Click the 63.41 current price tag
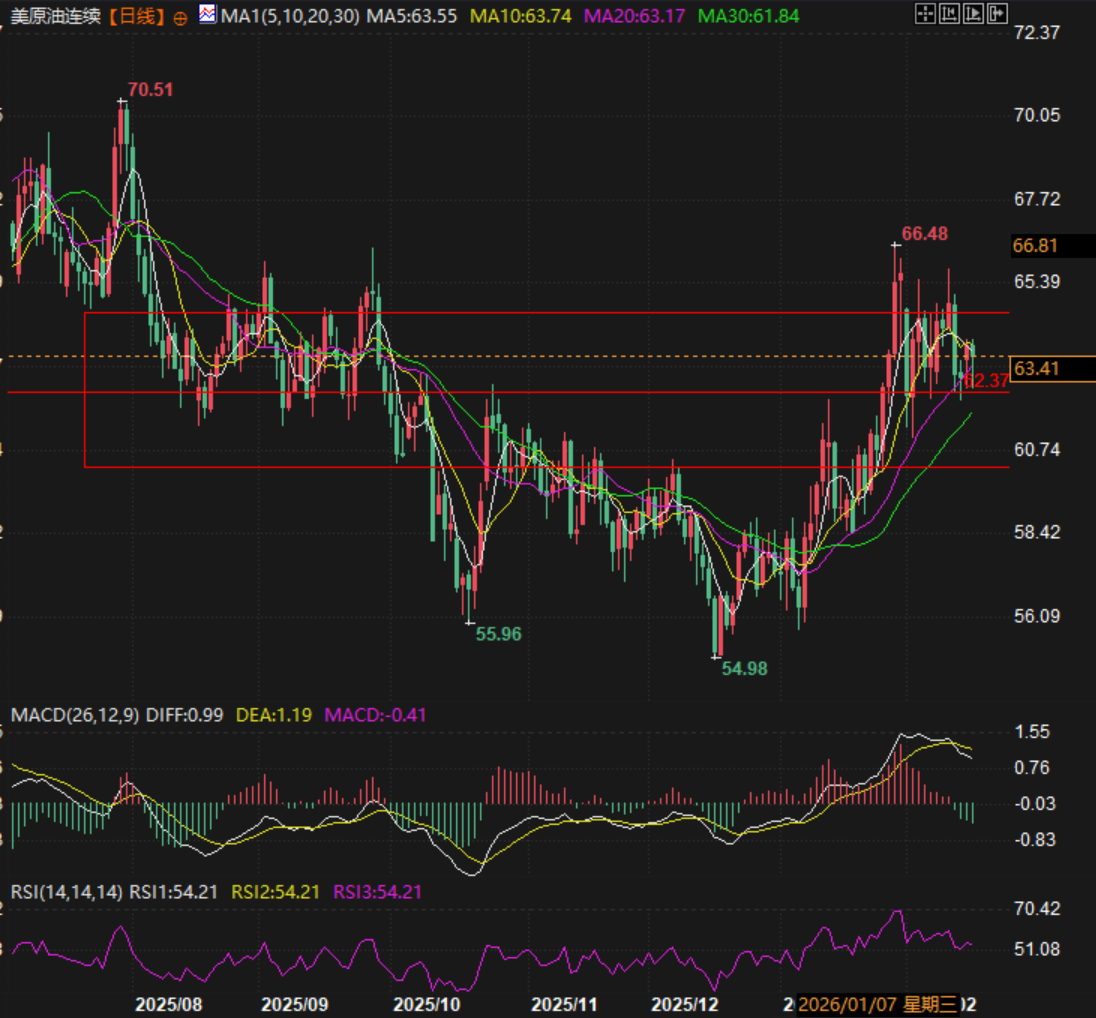Image resolution: width=1096 pixels, height=1018 pixels. point(1036,369)
